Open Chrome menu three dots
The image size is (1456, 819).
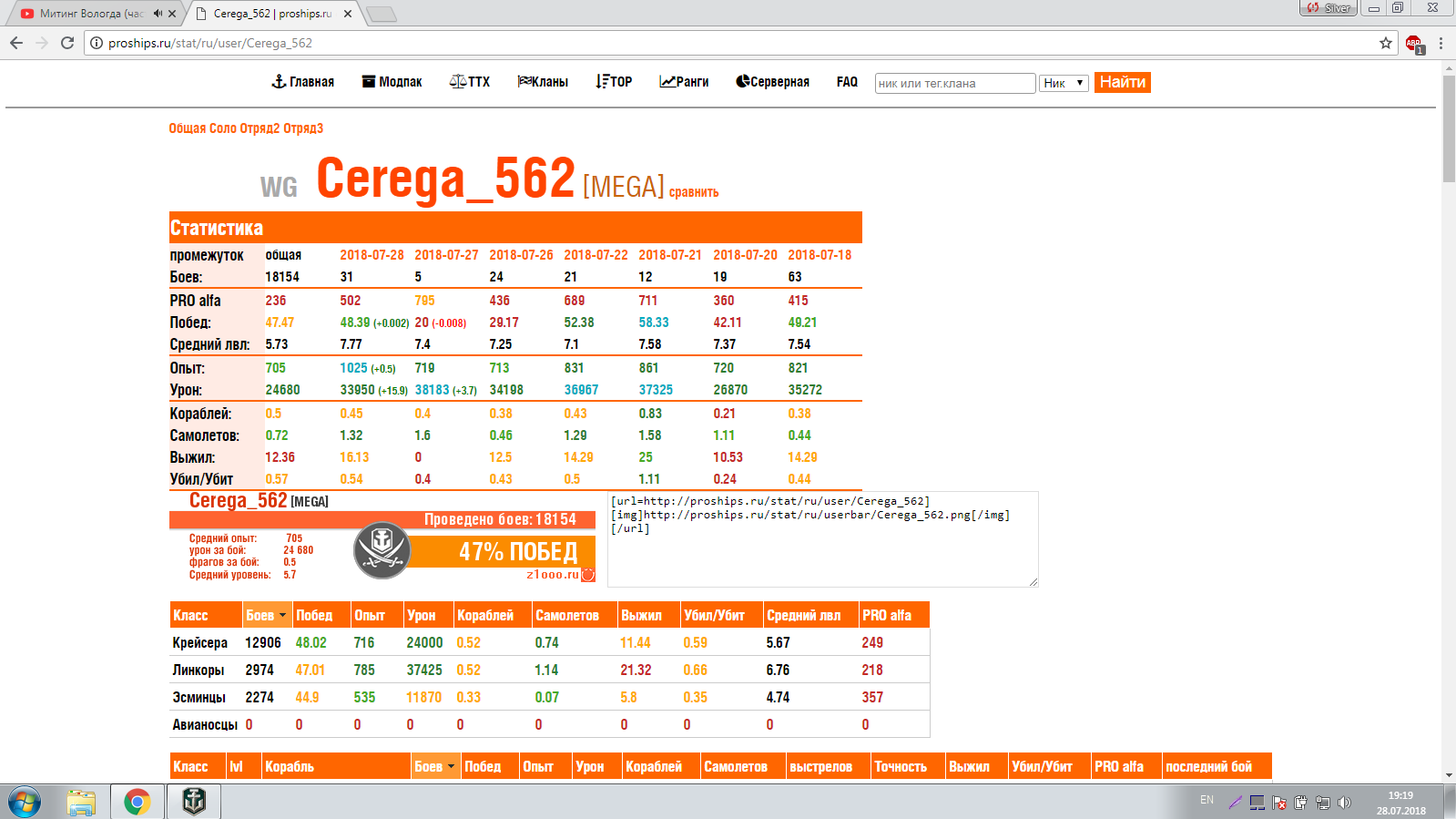[x=1441, y=43]
